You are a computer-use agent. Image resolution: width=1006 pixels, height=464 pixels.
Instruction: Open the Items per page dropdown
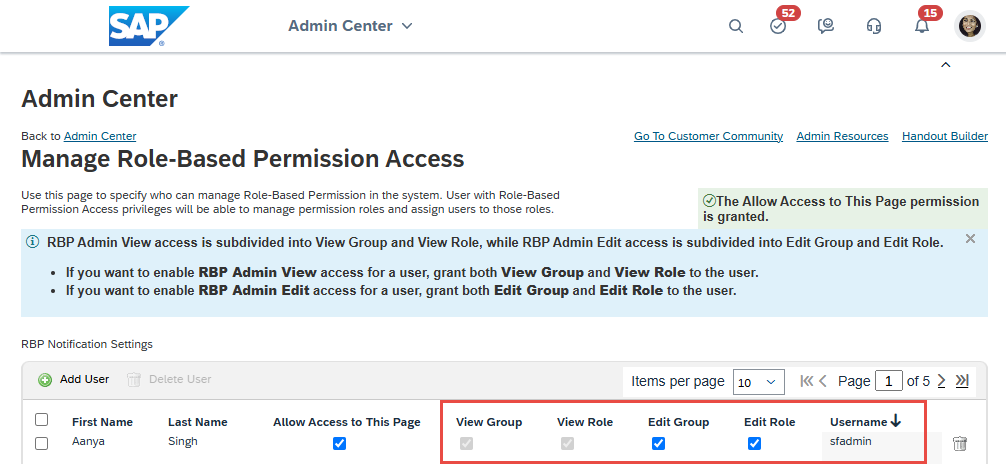759,381
